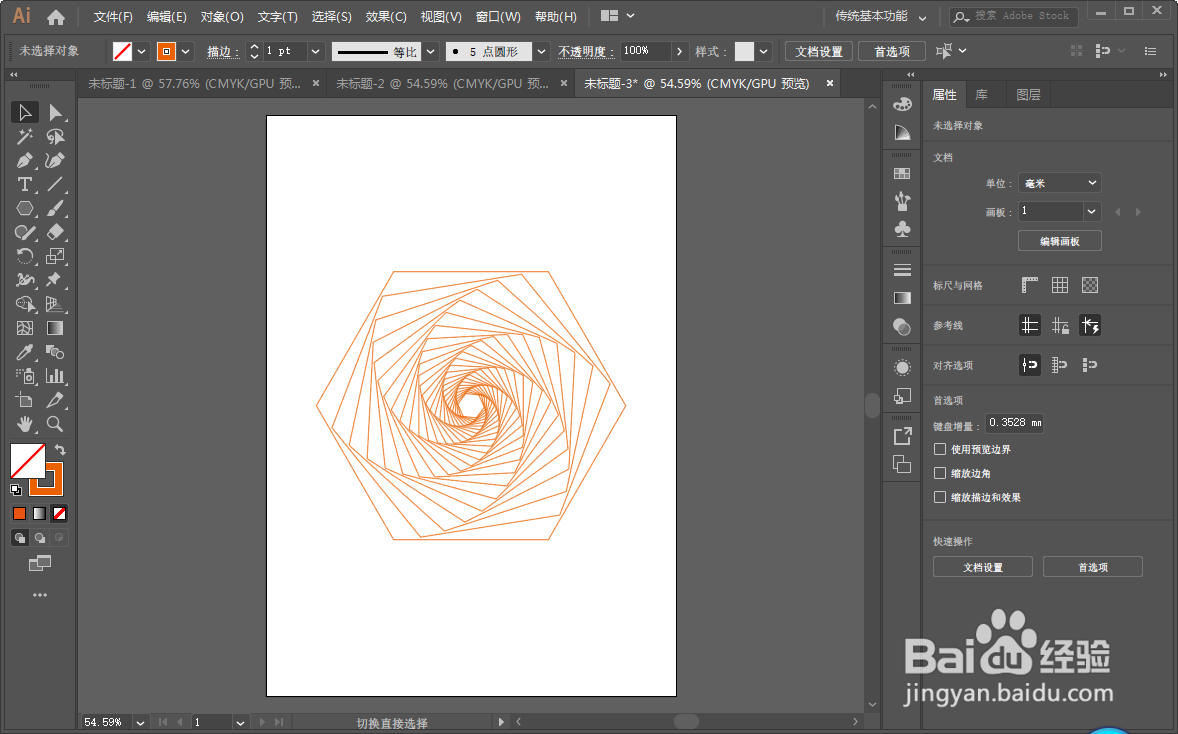1178x734 pixels.
Task: Select the Rotate tool
Action: [x=25, y=256]
